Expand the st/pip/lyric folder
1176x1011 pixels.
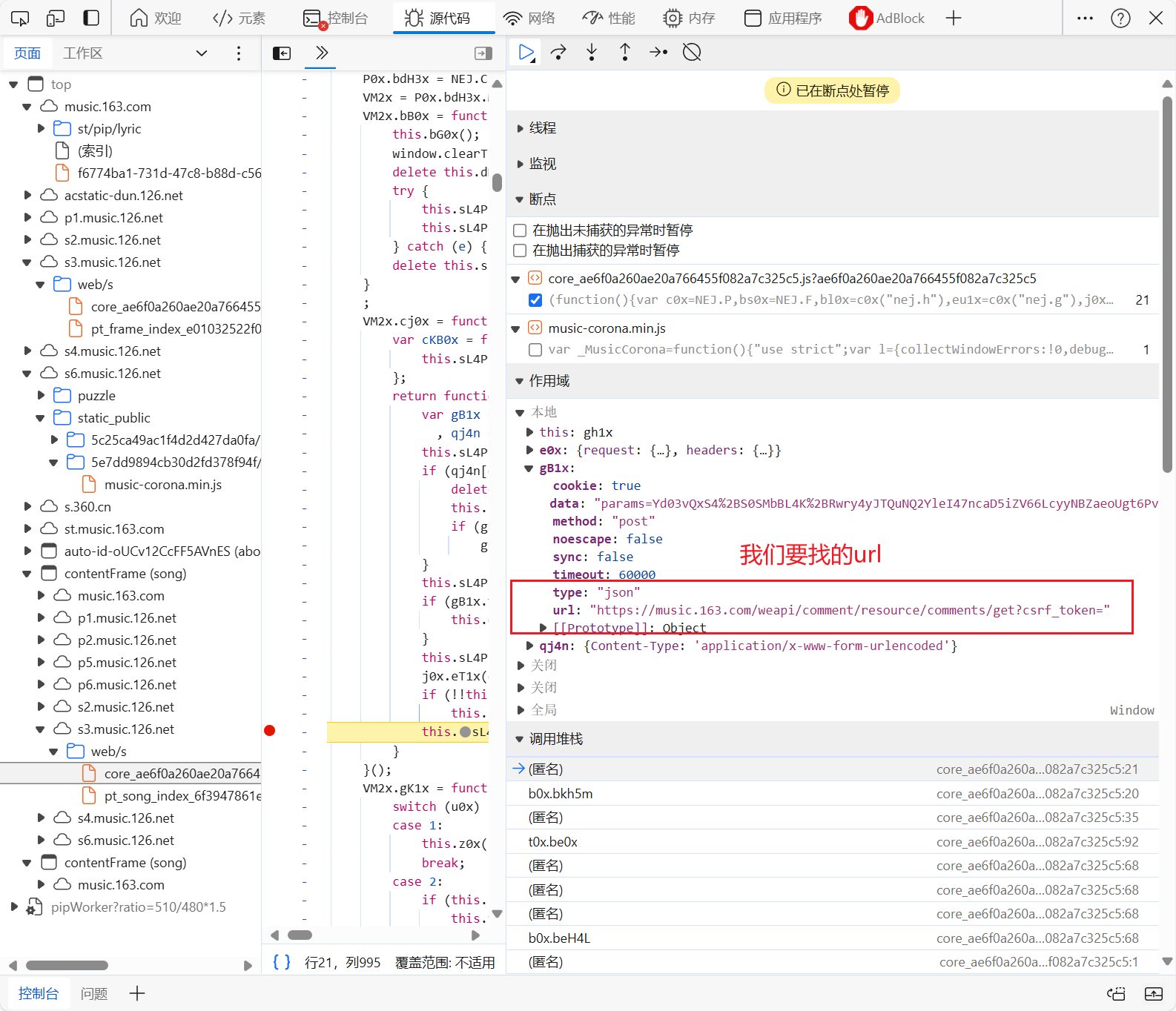point(41,129)
